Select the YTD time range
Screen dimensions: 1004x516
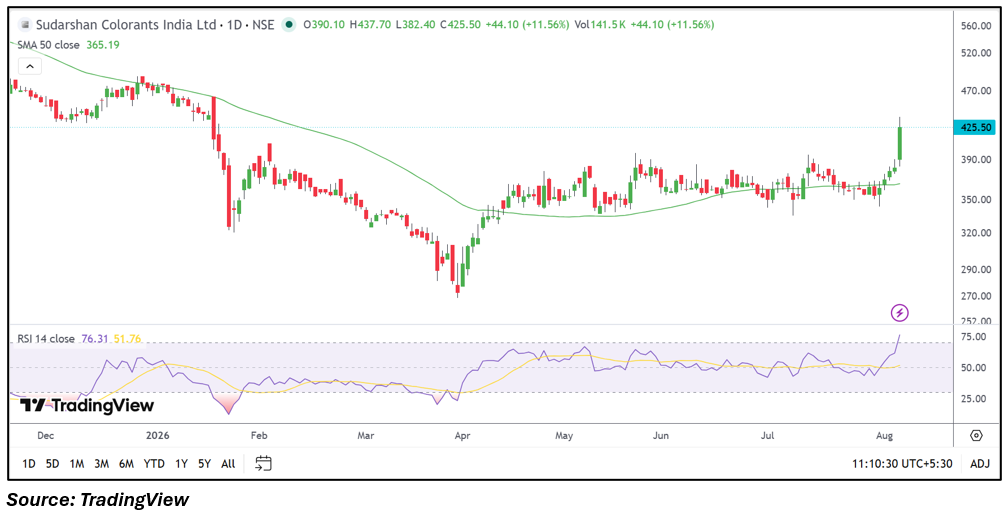tap(154, 464)
